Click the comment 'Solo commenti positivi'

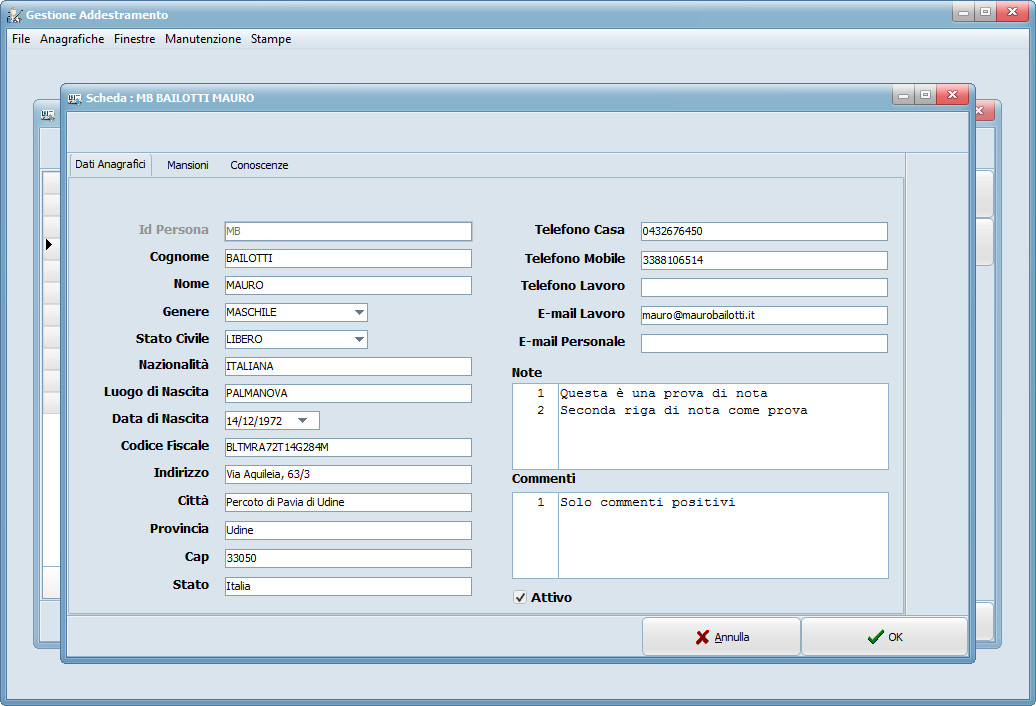tap(648, 503)
